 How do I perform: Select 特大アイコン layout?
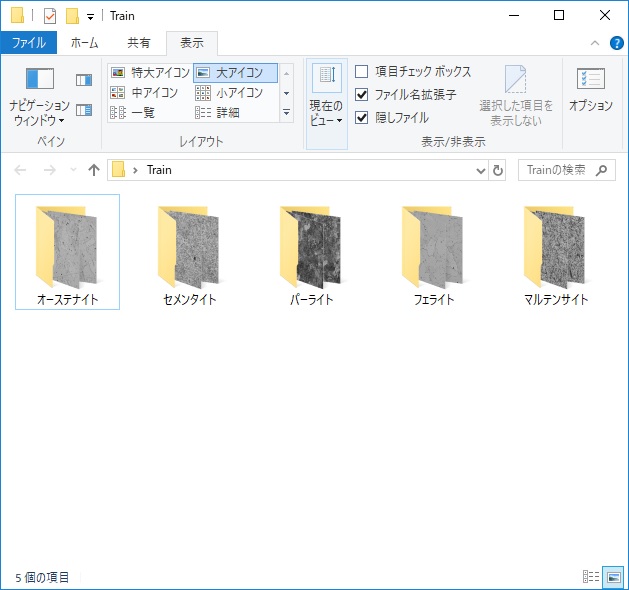150,73
